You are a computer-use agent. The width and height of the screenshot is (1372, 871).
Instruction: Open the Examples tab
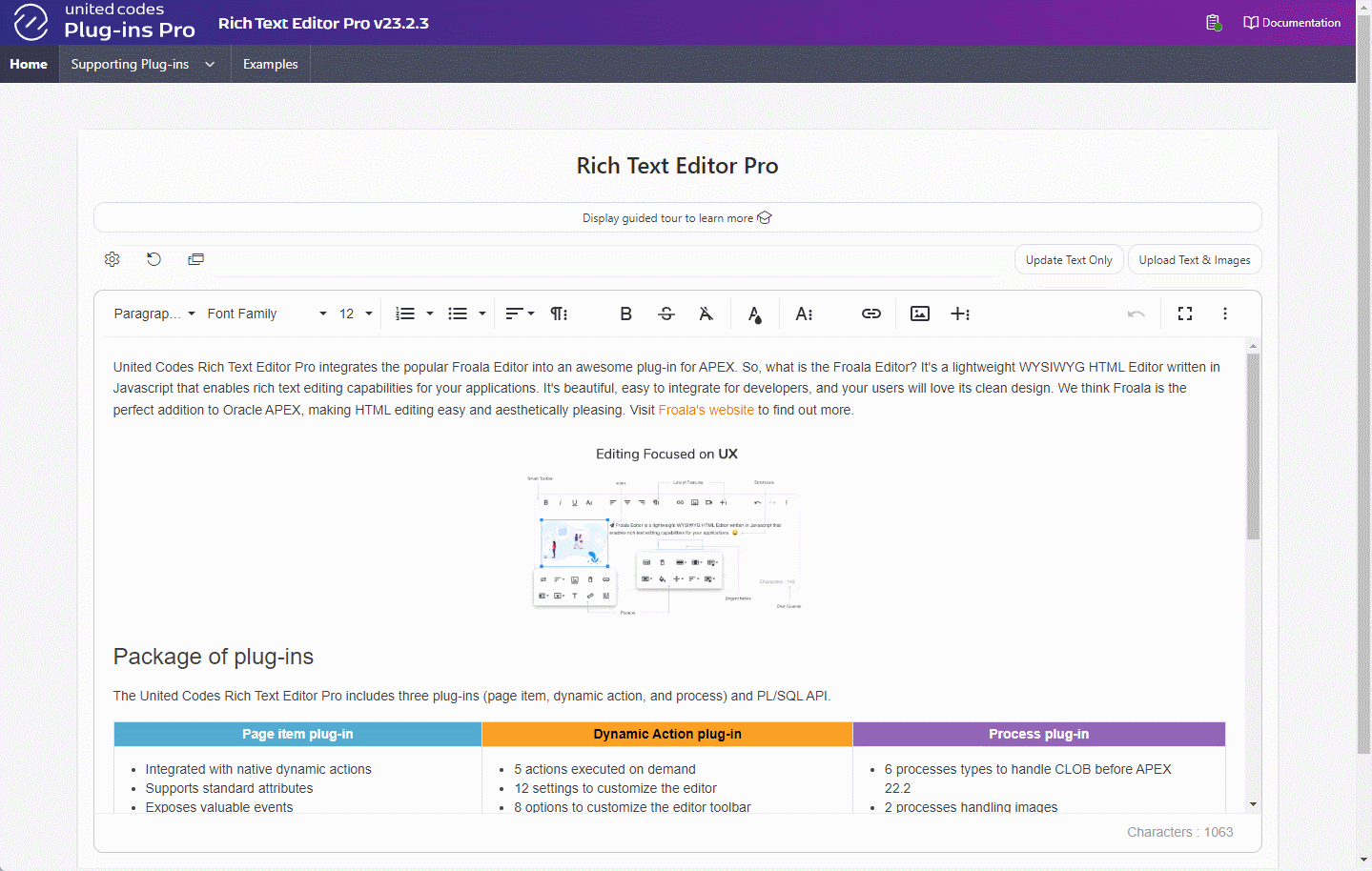pos(271,64)
